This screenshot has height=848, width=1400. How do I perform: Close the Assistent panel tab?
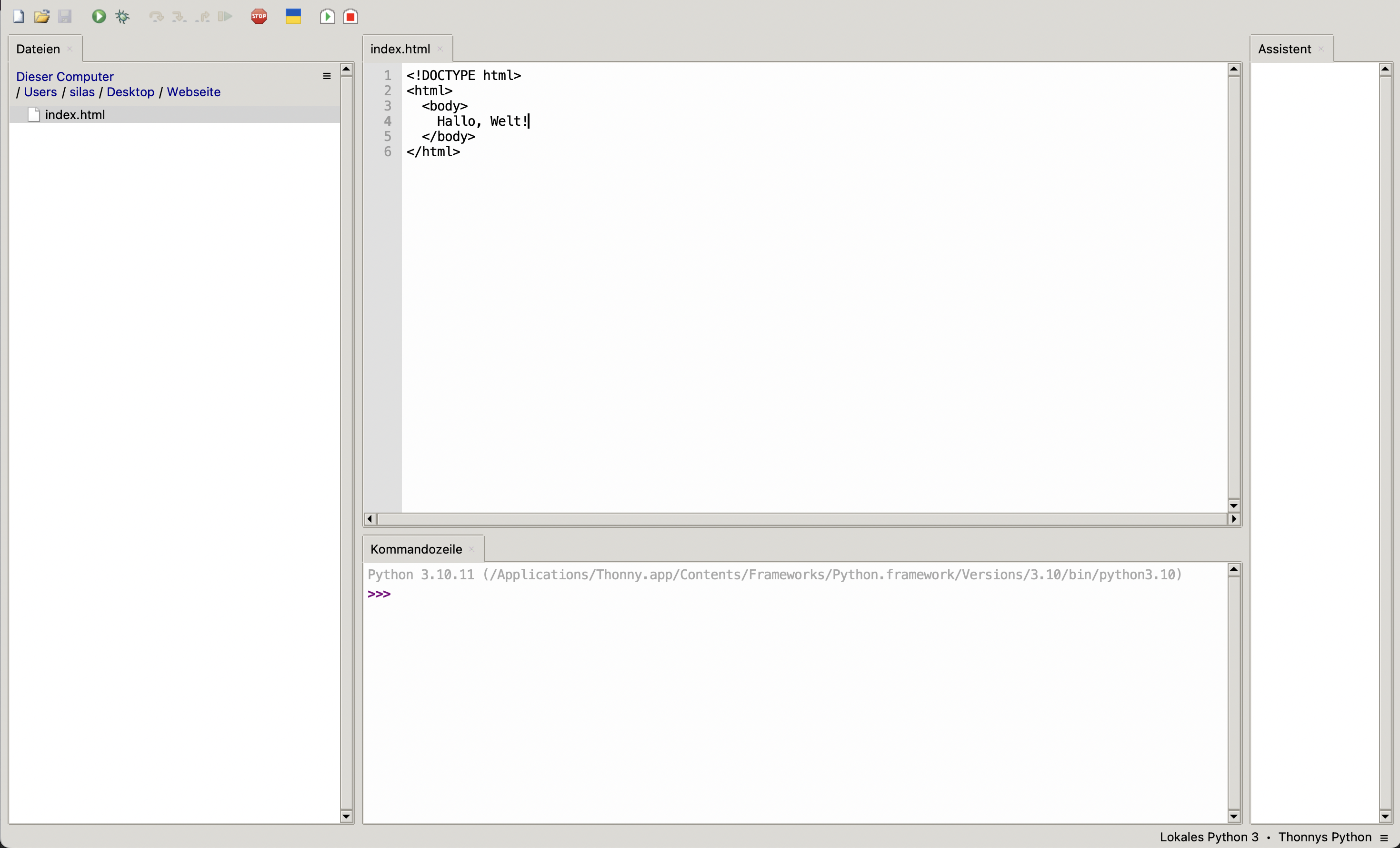pos(1321,49)
